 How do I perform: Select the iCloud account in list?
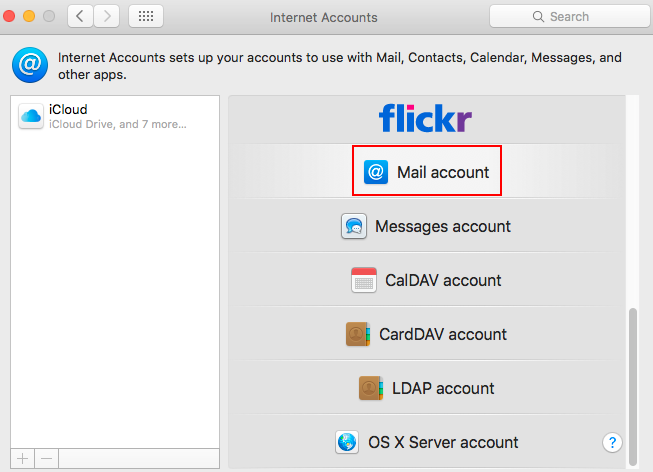(x=115, y=116)
